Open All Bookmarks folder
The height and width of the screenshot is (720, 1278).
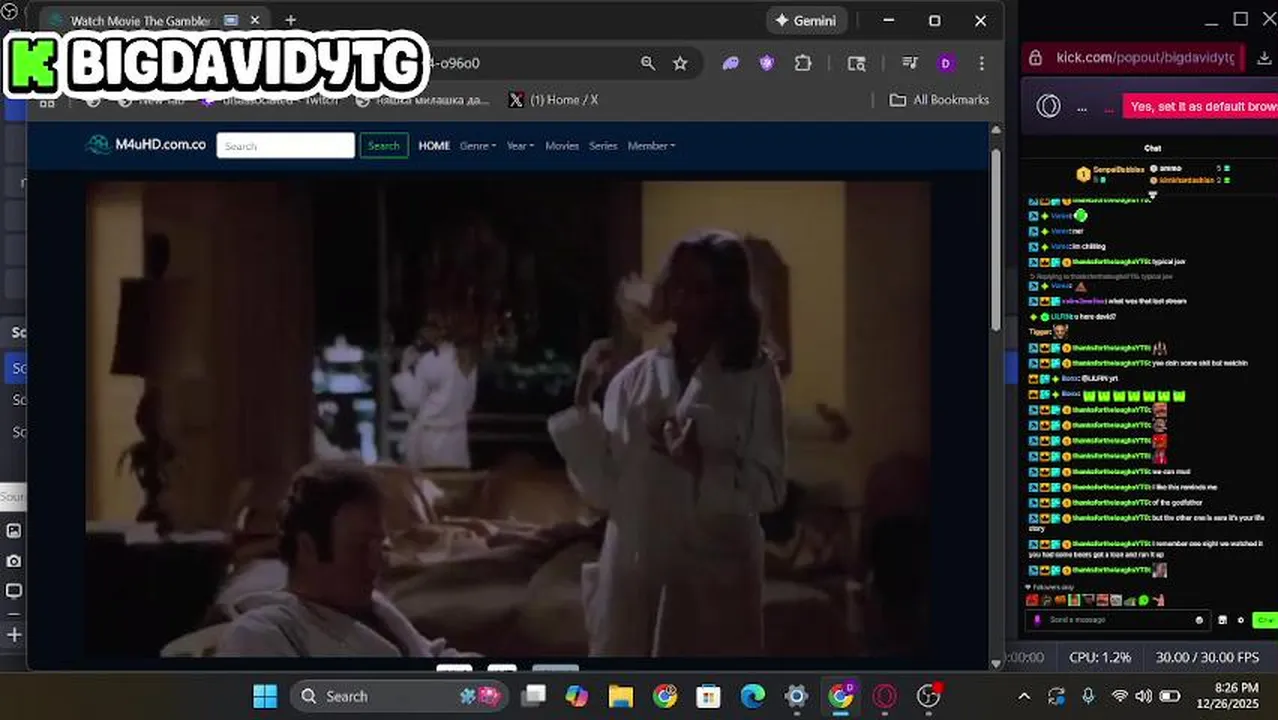point(939,100)
